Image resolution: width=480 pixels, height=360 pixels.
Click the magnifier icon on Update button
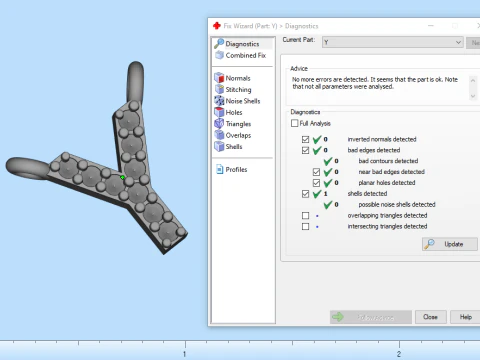[429, 244]
